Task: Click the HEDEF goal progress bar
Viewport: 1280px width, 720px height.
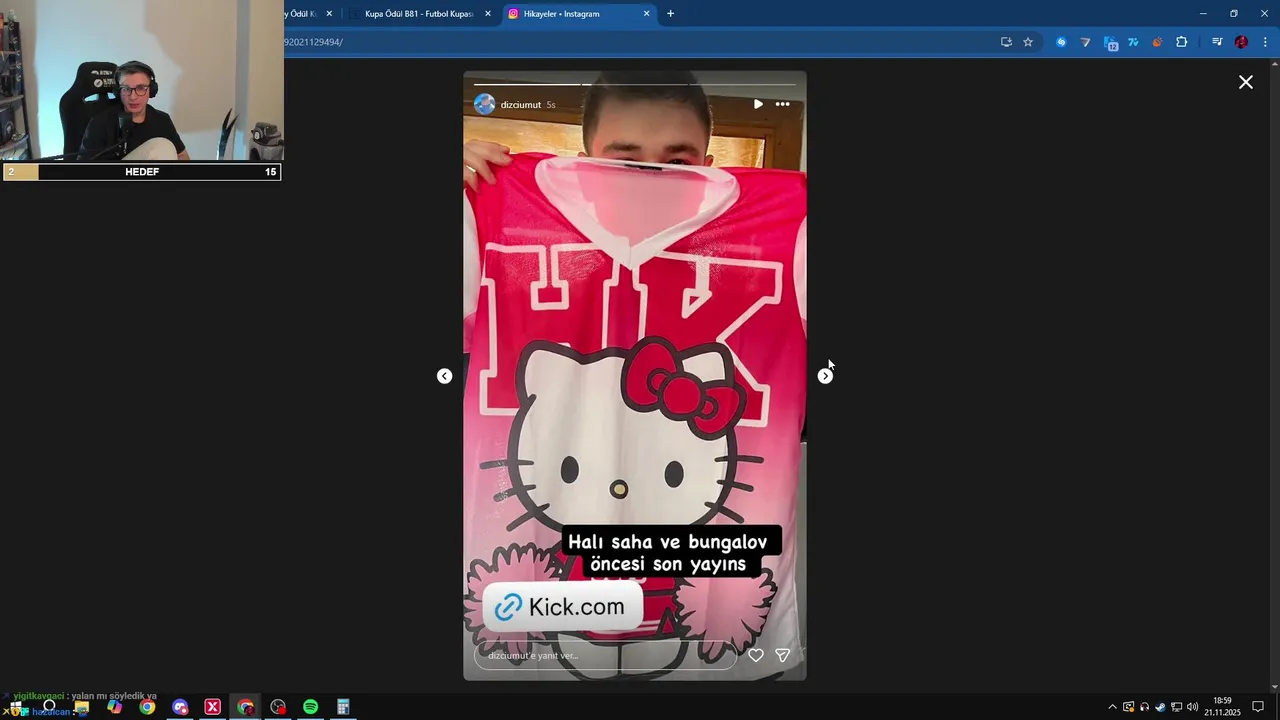Action: (x=142, y=172)
